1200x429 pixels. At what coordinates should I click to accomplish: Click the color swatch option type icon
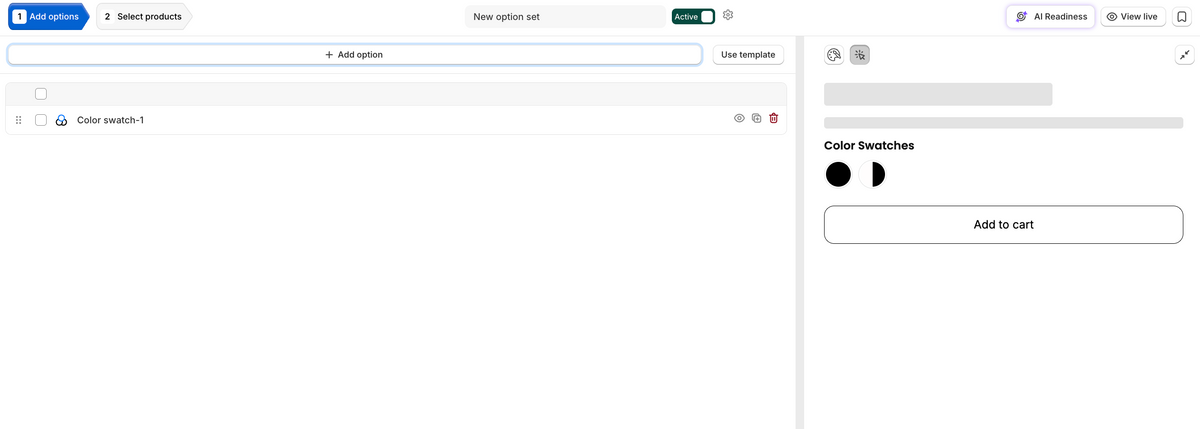point(61,120)
